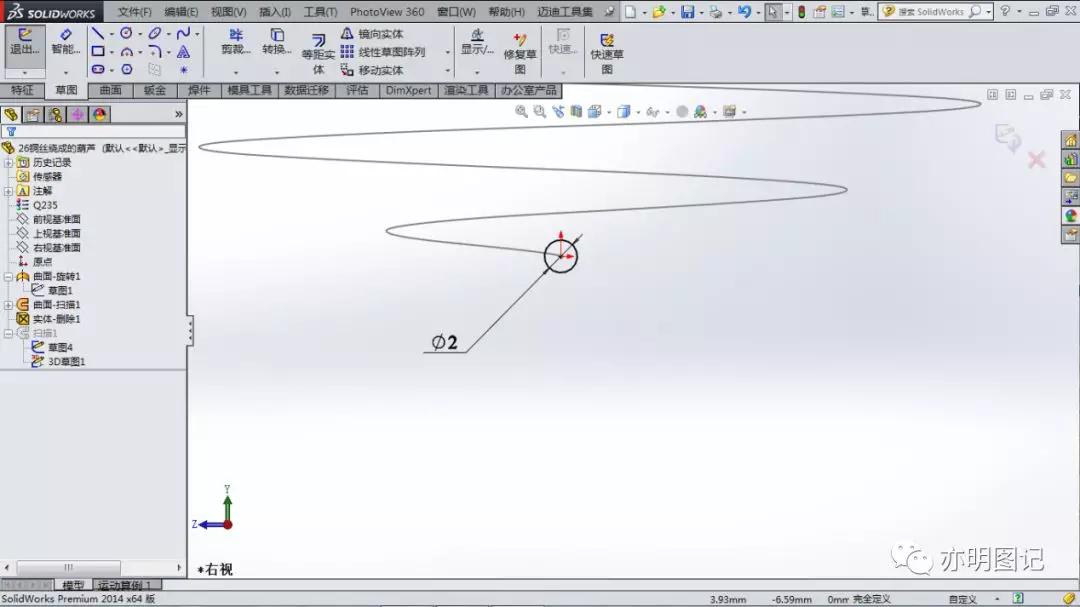The image size is (1080, 607).
Task: Open the 工具(T) menu
Action: [x=321, y=12]
